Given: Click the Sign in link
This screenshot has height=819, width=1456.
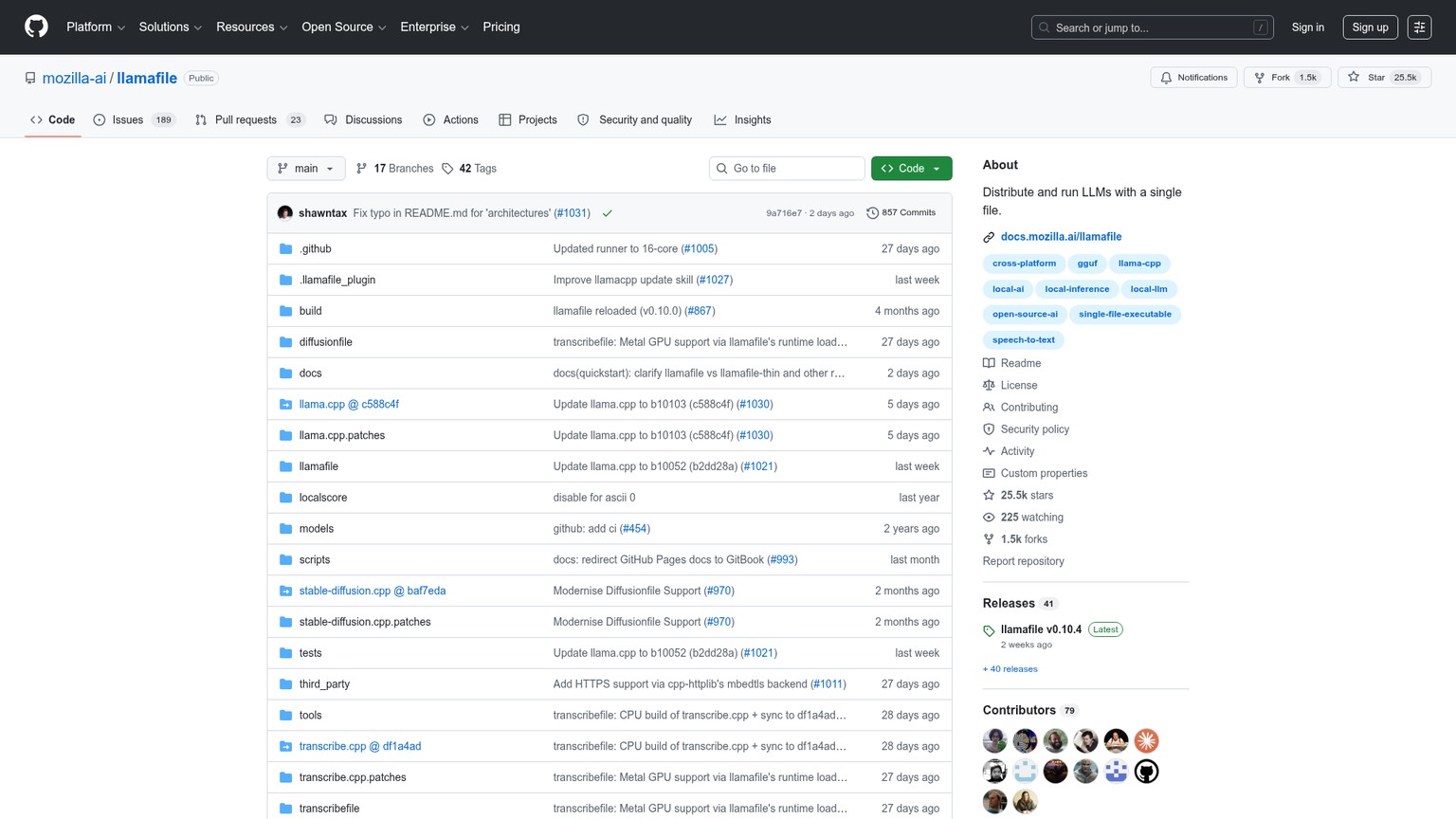Looking at the screenshot, I should 1308,27.
